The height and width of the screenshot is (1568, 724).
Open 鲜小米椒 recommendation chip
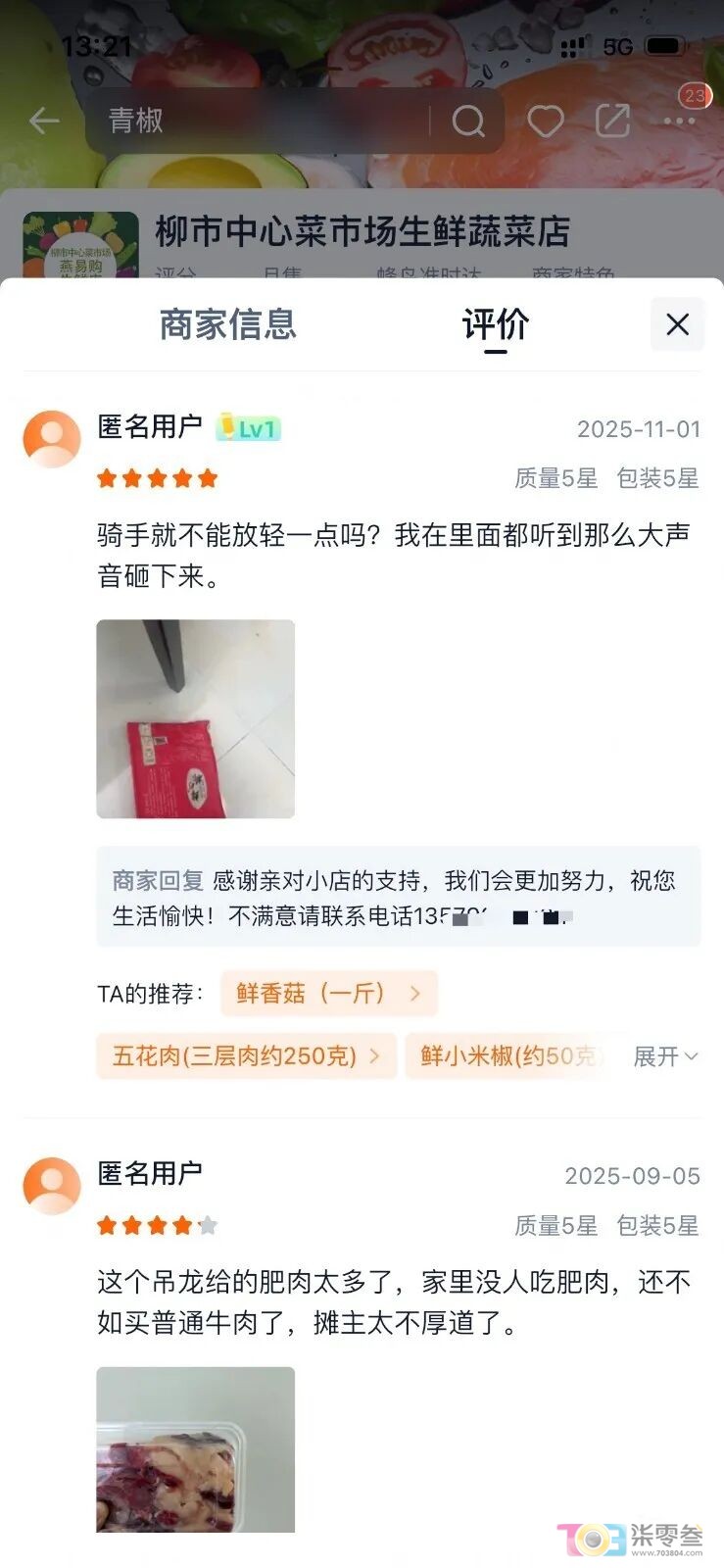click(511, 1056)
